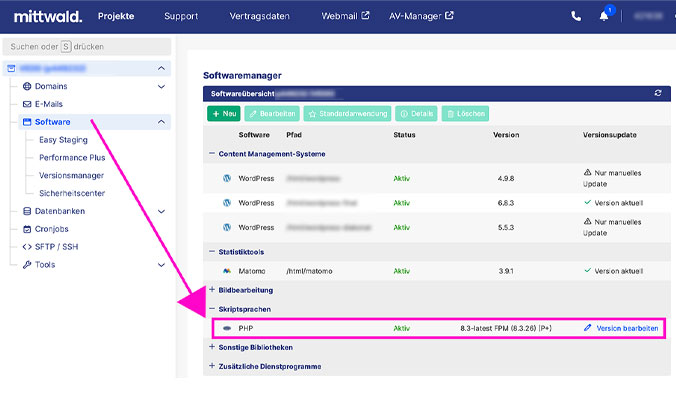Click the Tools wrench icon

[x=27, y=265]
